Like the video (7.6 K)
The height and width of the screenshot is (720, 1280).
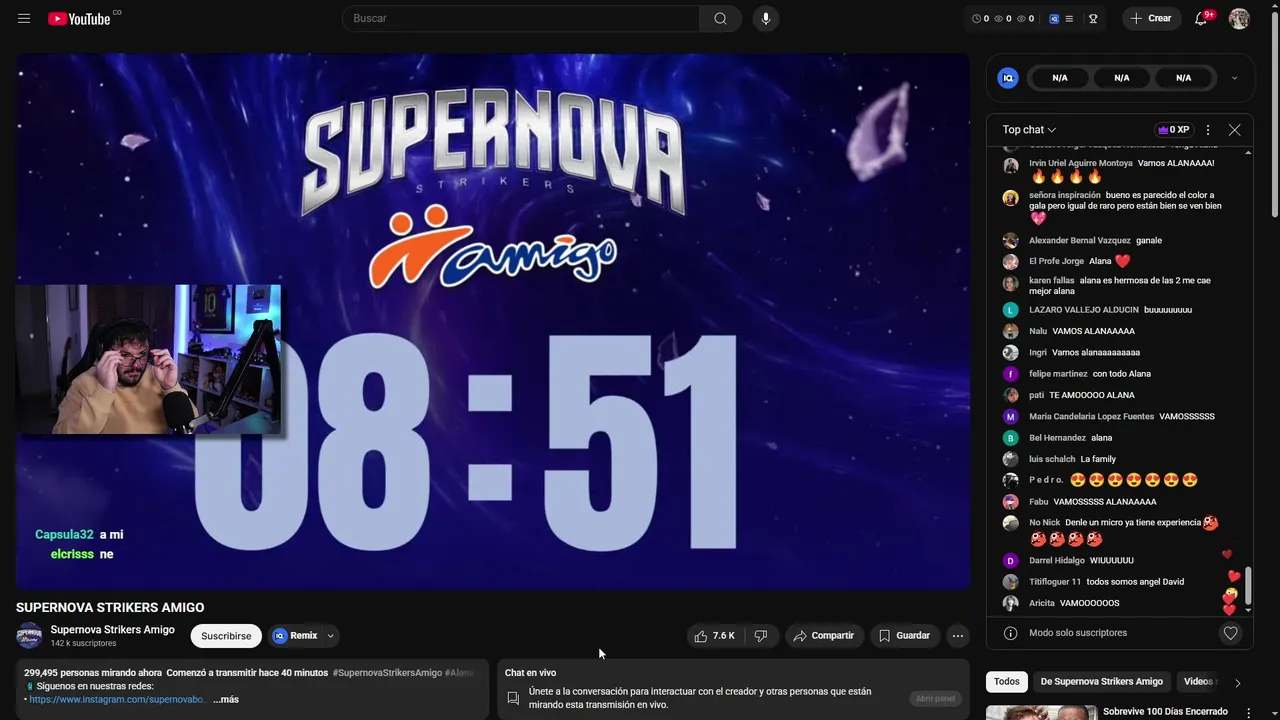(714, 636)
